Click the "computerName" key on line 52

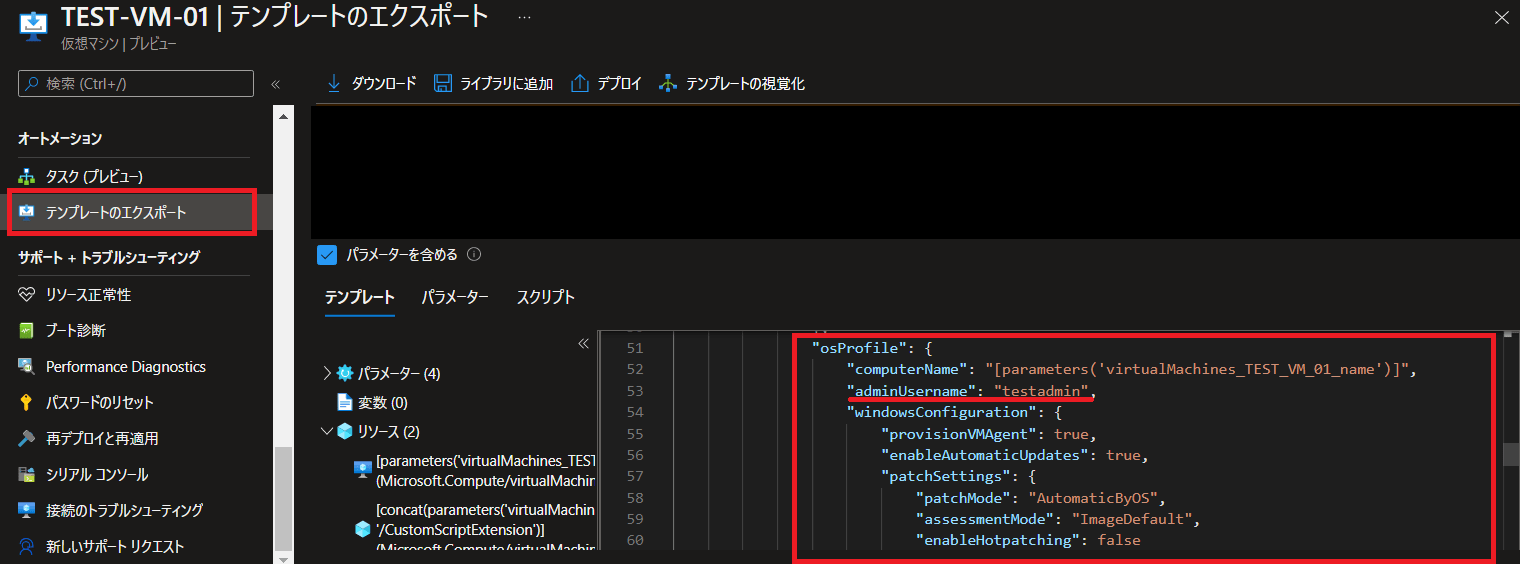(x=906, y=369)
